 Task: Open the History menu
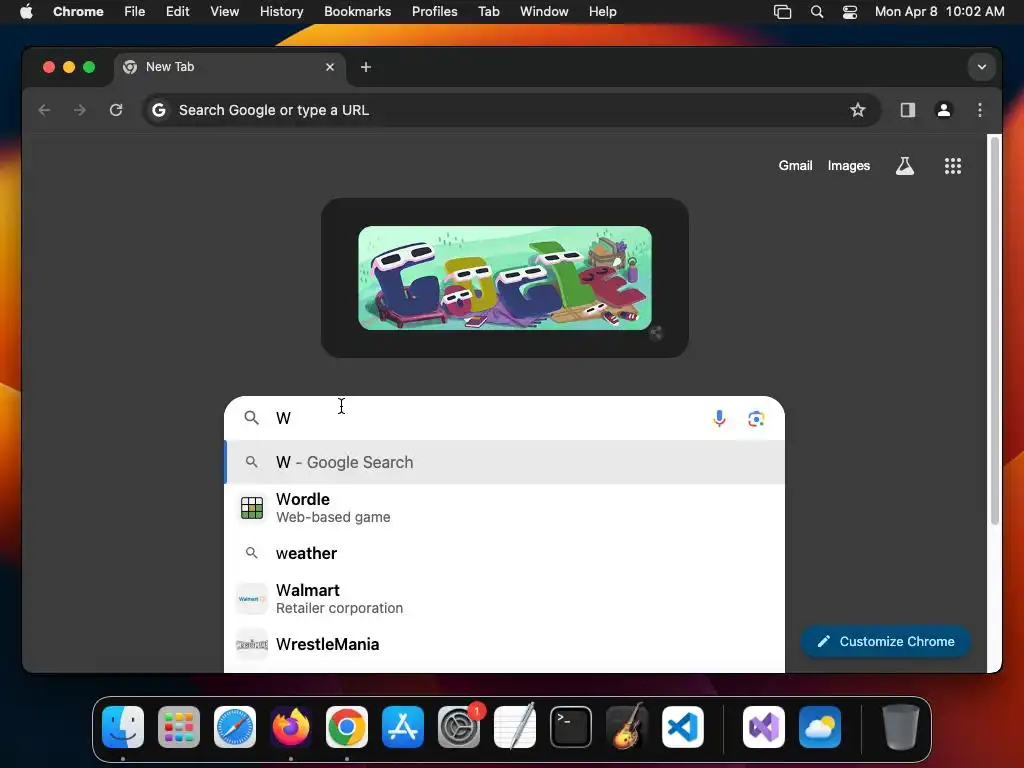(x=281, y=12)
